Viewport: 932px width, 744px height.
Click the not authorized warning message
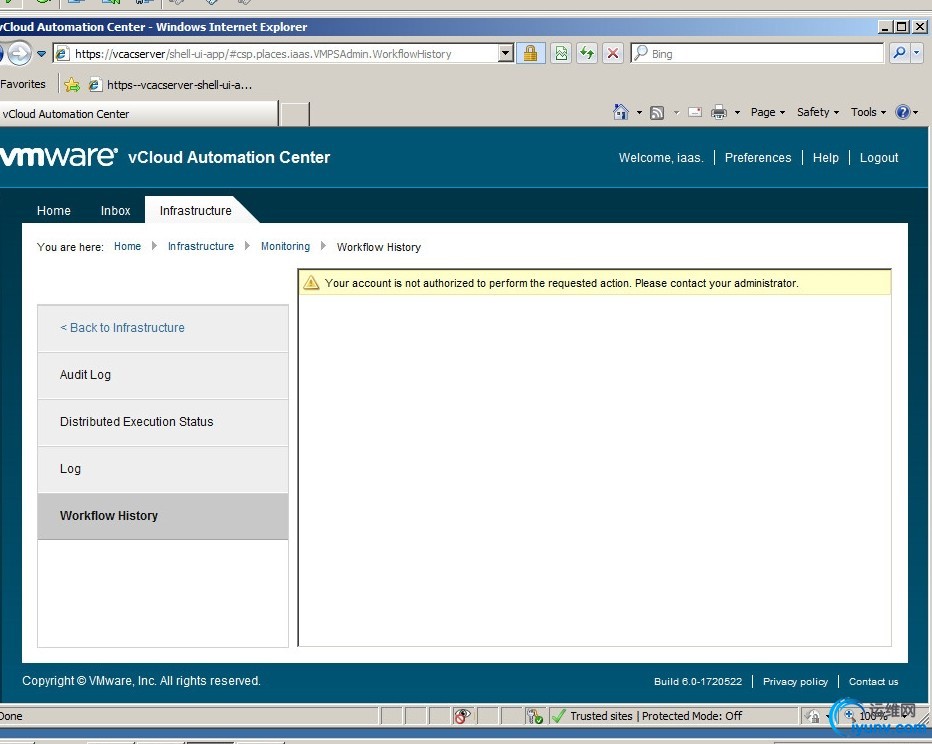[x=562, y=283]
